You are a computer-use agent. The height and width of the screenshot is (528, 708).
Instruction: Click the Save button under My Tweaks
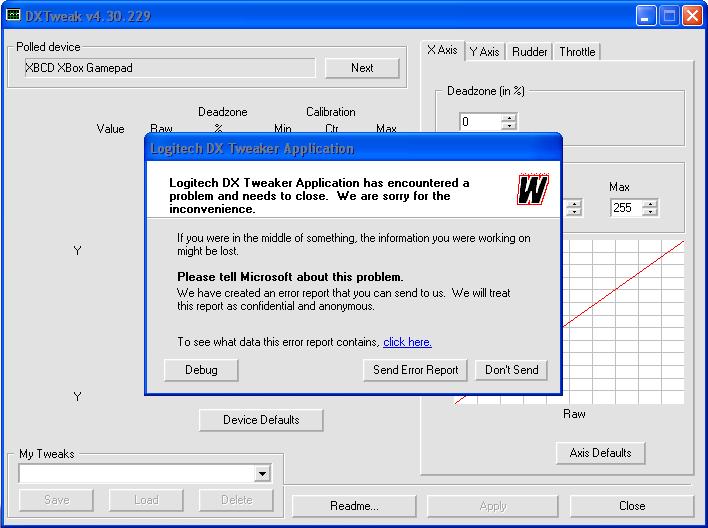[x=56, y=500]
